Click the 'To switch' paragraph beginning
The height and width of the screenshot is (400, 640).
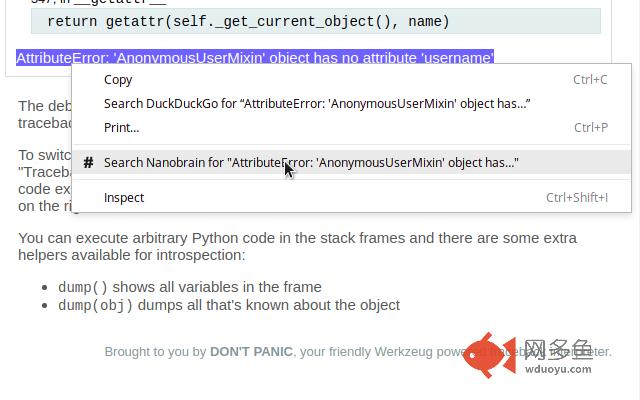pyautogui.click(x=39, y=155)
